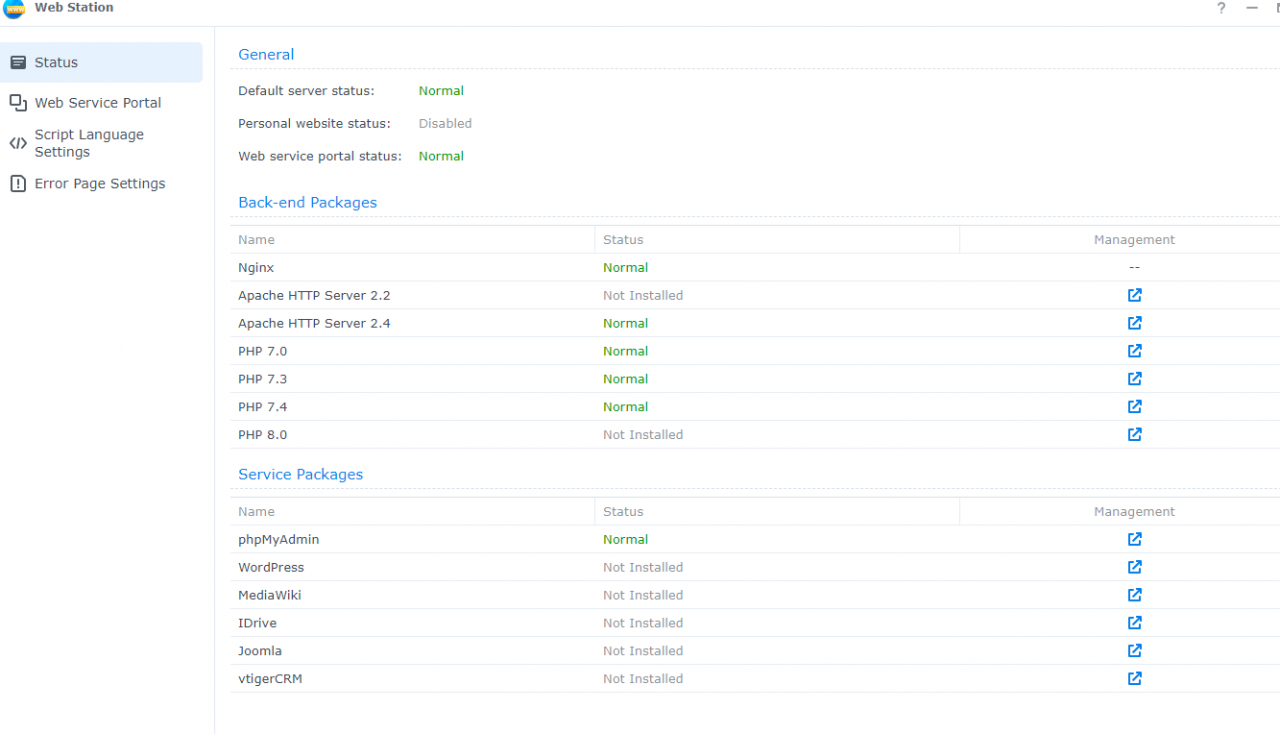Screen dimensions: 1280x734
Task: Open management link for Joomla
Action: [x=1134, y=651]
